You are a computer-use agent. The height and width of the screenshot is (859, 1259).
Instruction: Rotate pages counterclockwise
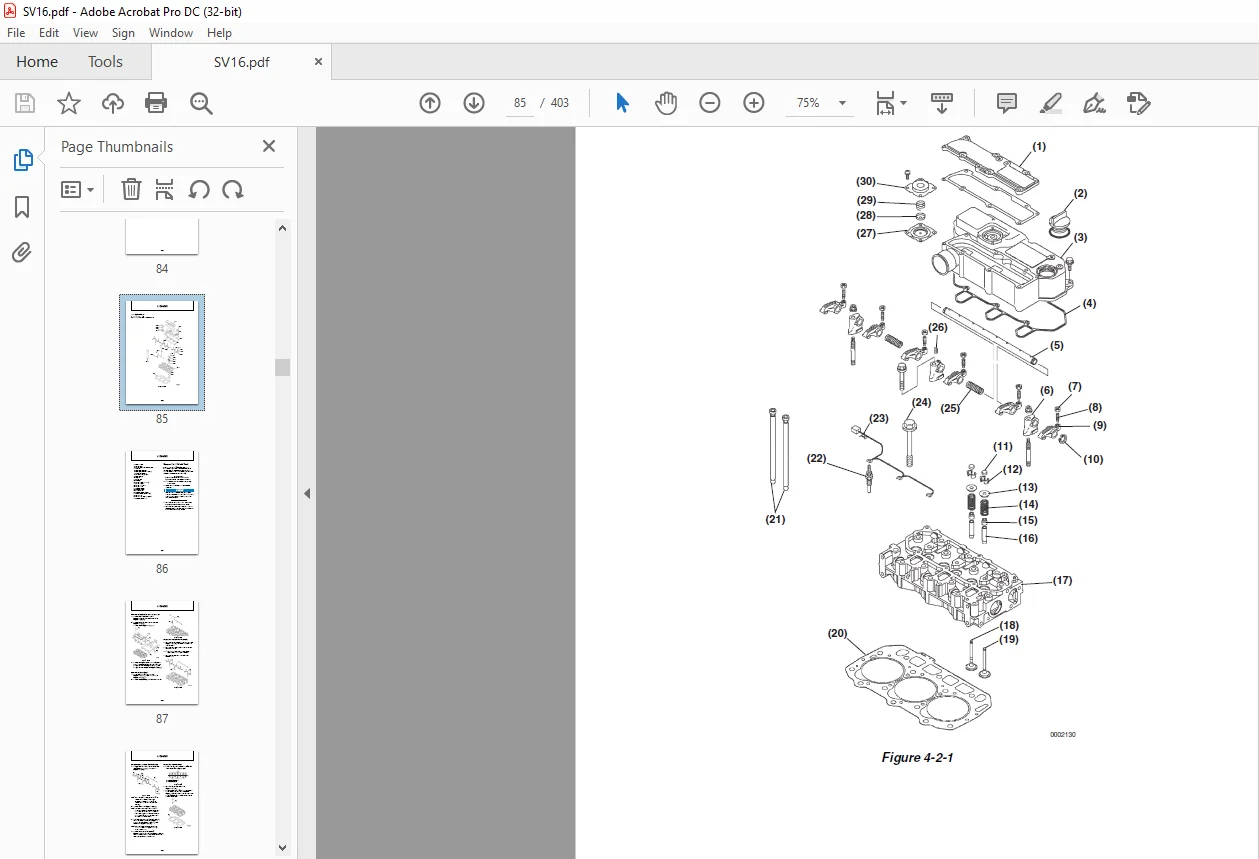tap(199, 189)
